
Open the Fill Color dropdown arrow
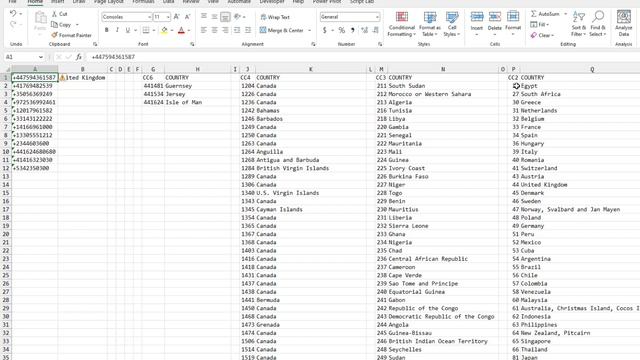(171, 30)
